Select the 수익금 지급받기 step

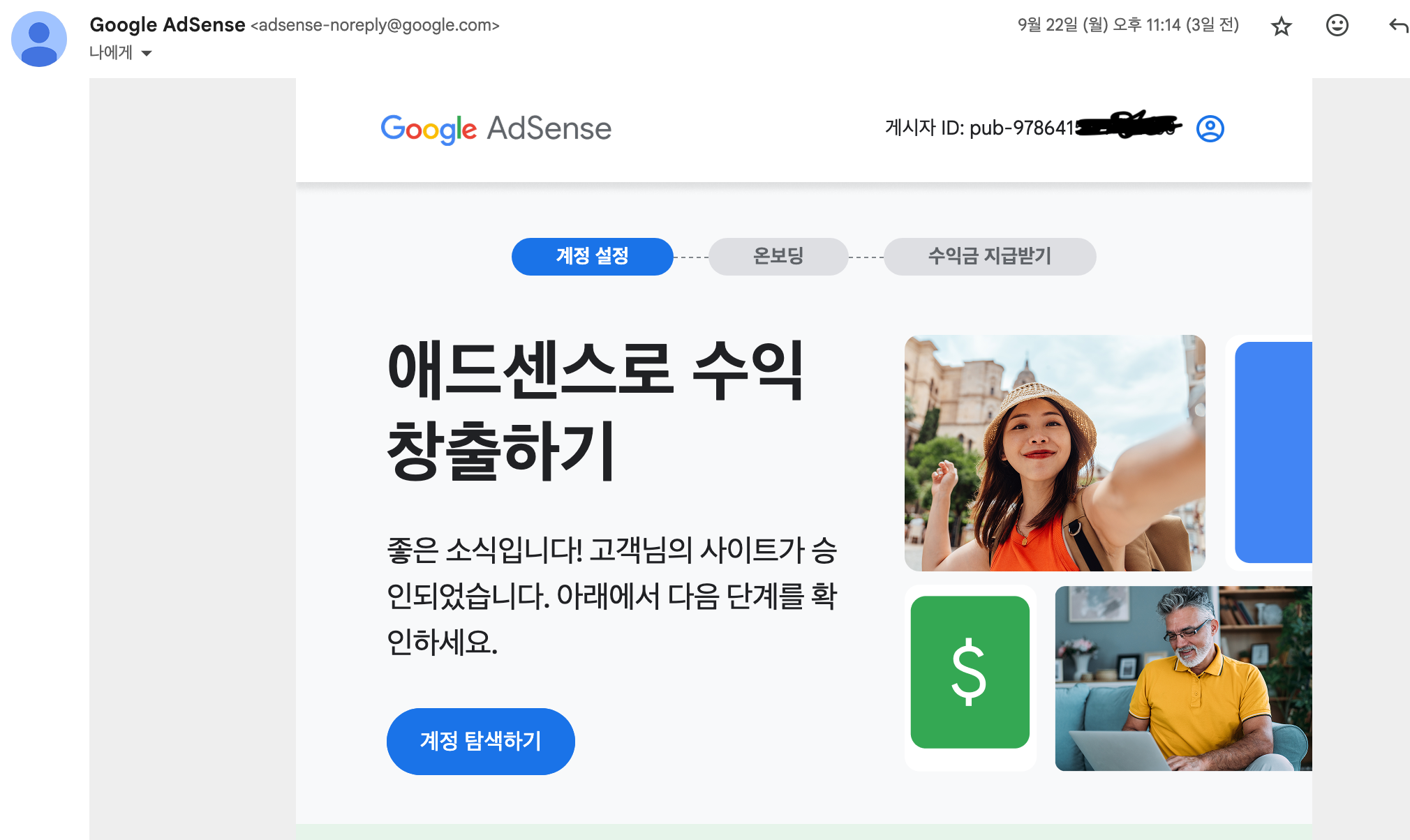pos(989,256)
